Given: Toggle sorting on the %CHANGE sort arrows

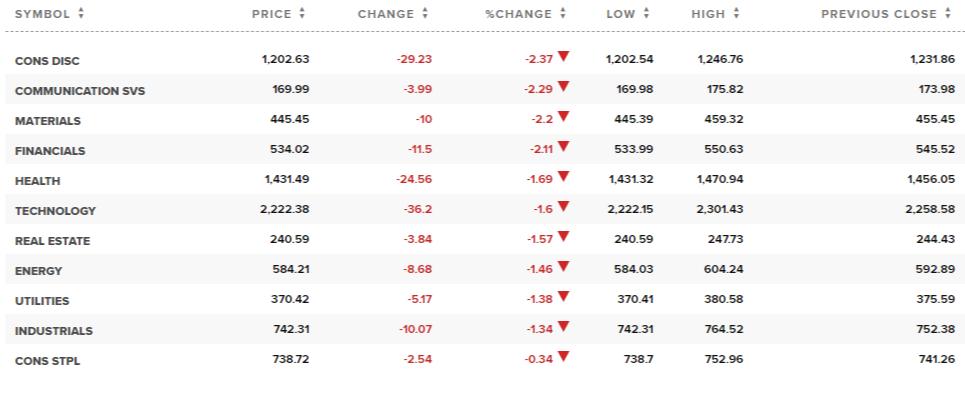Looking at the screenshot, I should click(x=563, y=14).
